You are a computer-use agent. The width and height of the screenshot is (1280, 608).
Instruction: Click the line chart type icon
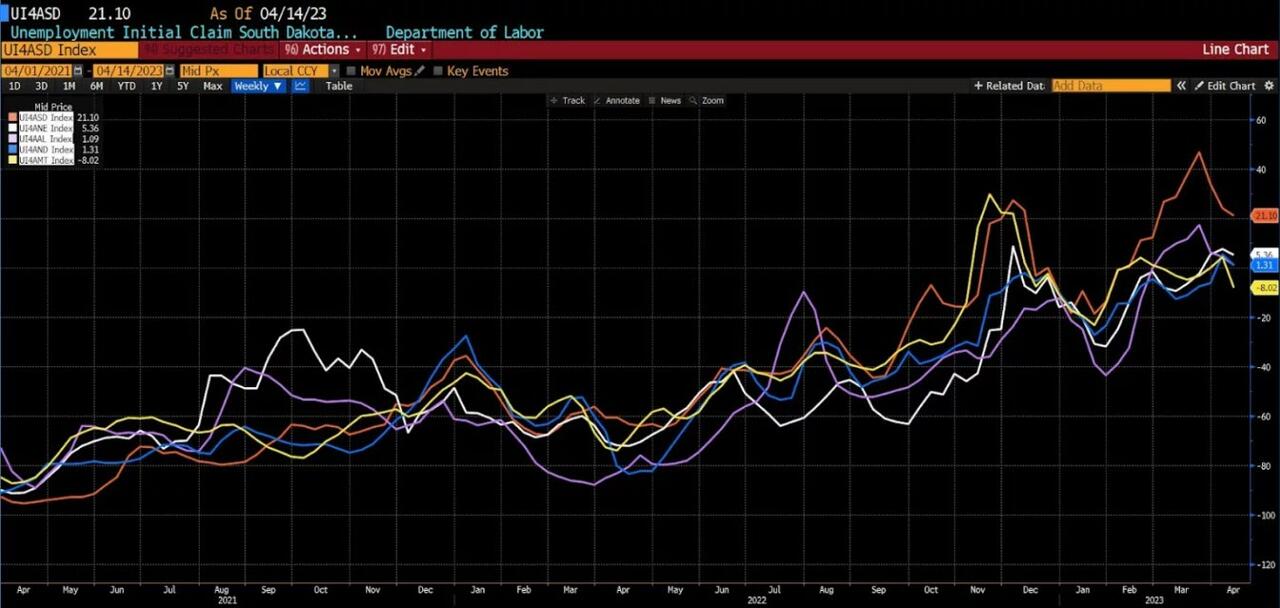click(x=300, y=86)
